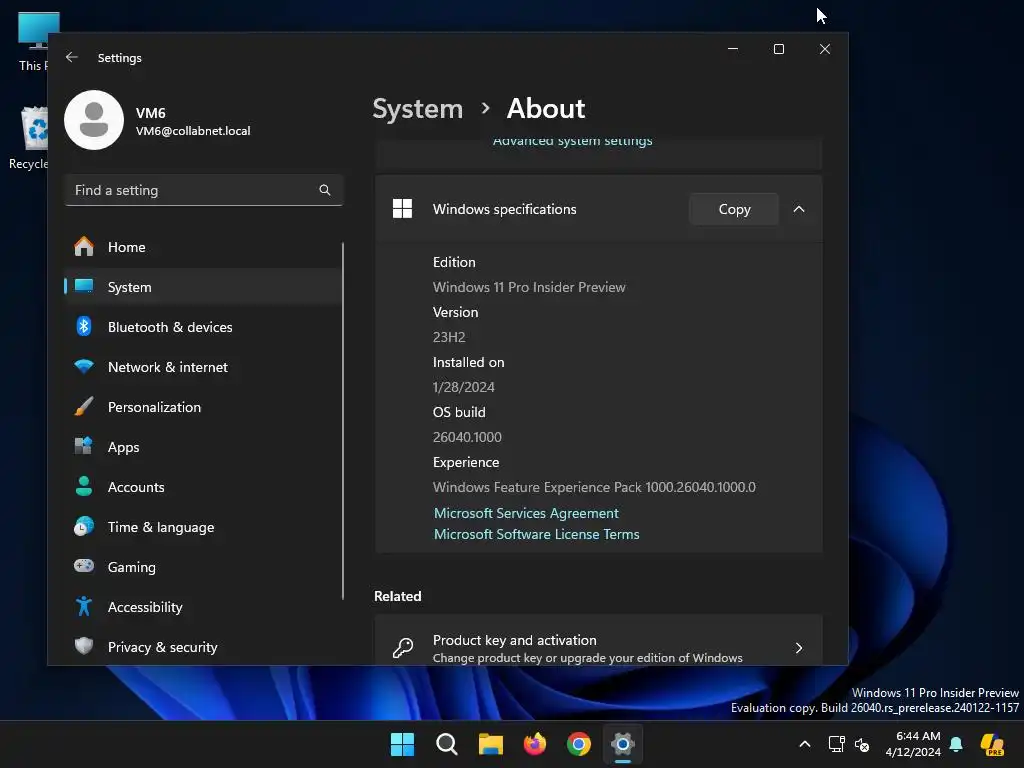Screen dimensions: 1024x768
Task: Open Product key and activation chevron
Action: [799, 648]
